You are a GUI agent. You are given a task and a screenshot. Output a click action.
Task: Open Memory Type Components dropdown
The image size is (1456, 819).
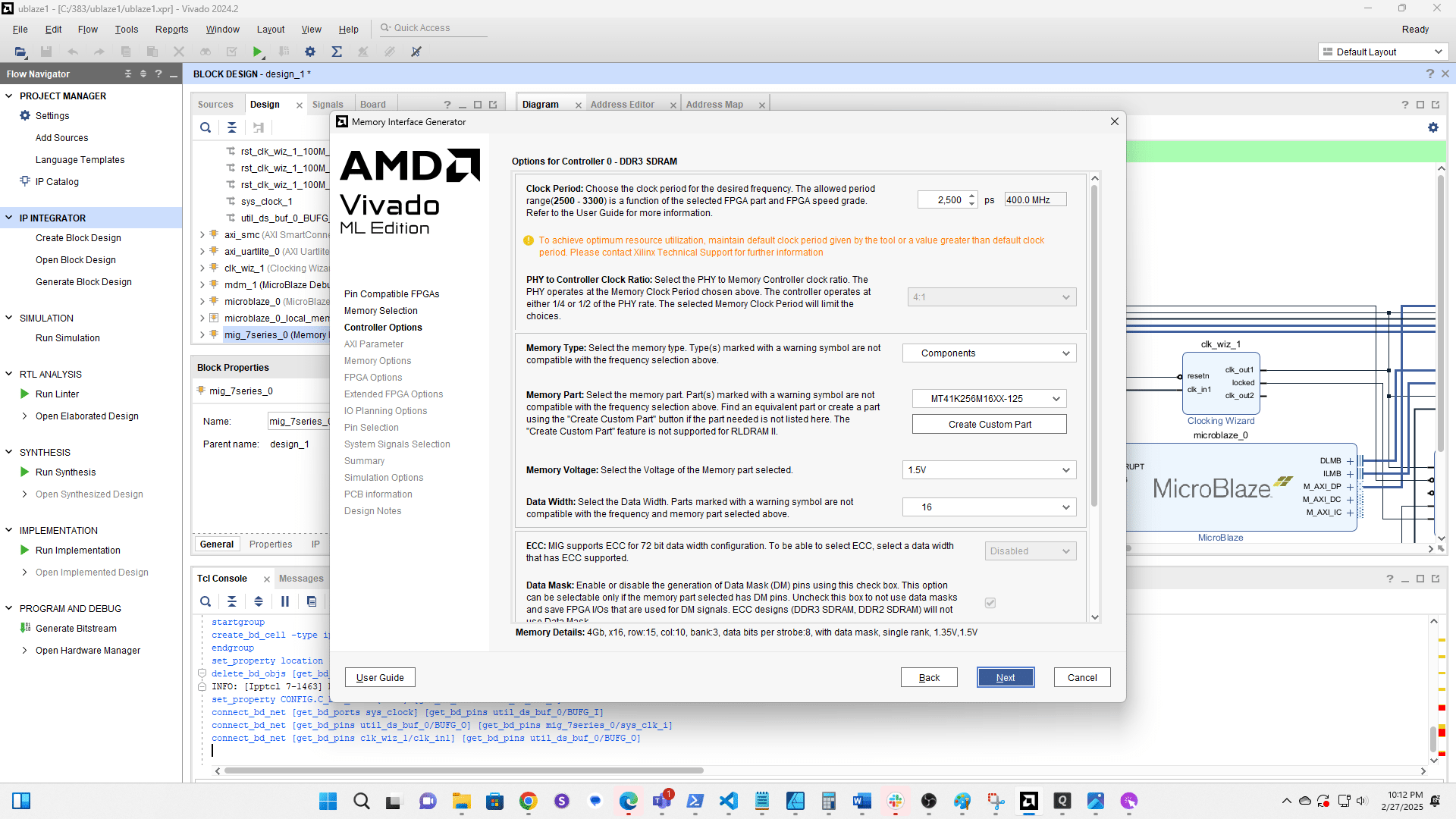989,353
